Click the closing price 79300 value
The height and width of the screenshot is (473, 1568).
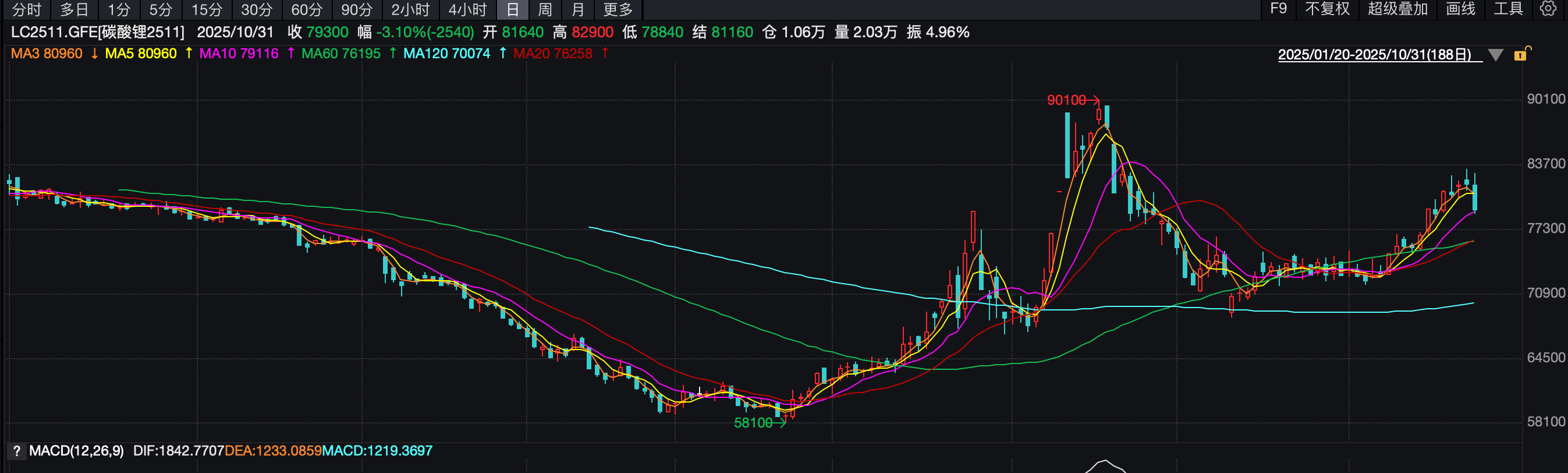point(328,32)
